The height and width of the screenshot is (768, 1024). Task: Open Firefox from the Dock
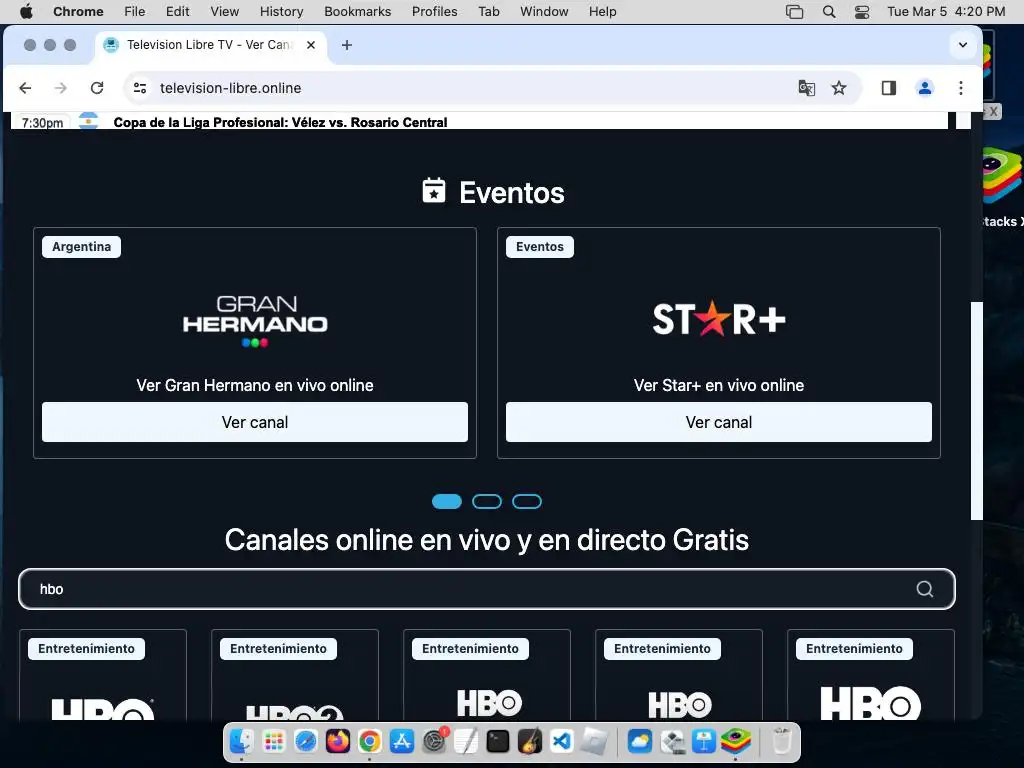pyautogui.click(x=338, y=741)
